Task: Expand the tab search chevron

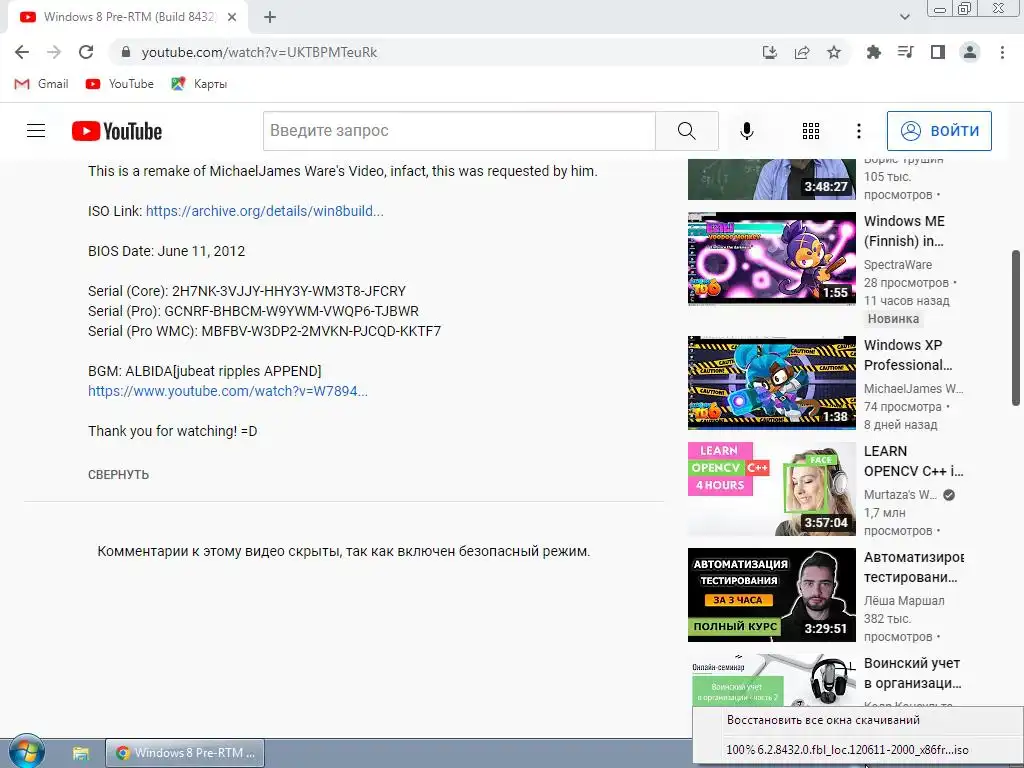Action: tap(904, 18)
